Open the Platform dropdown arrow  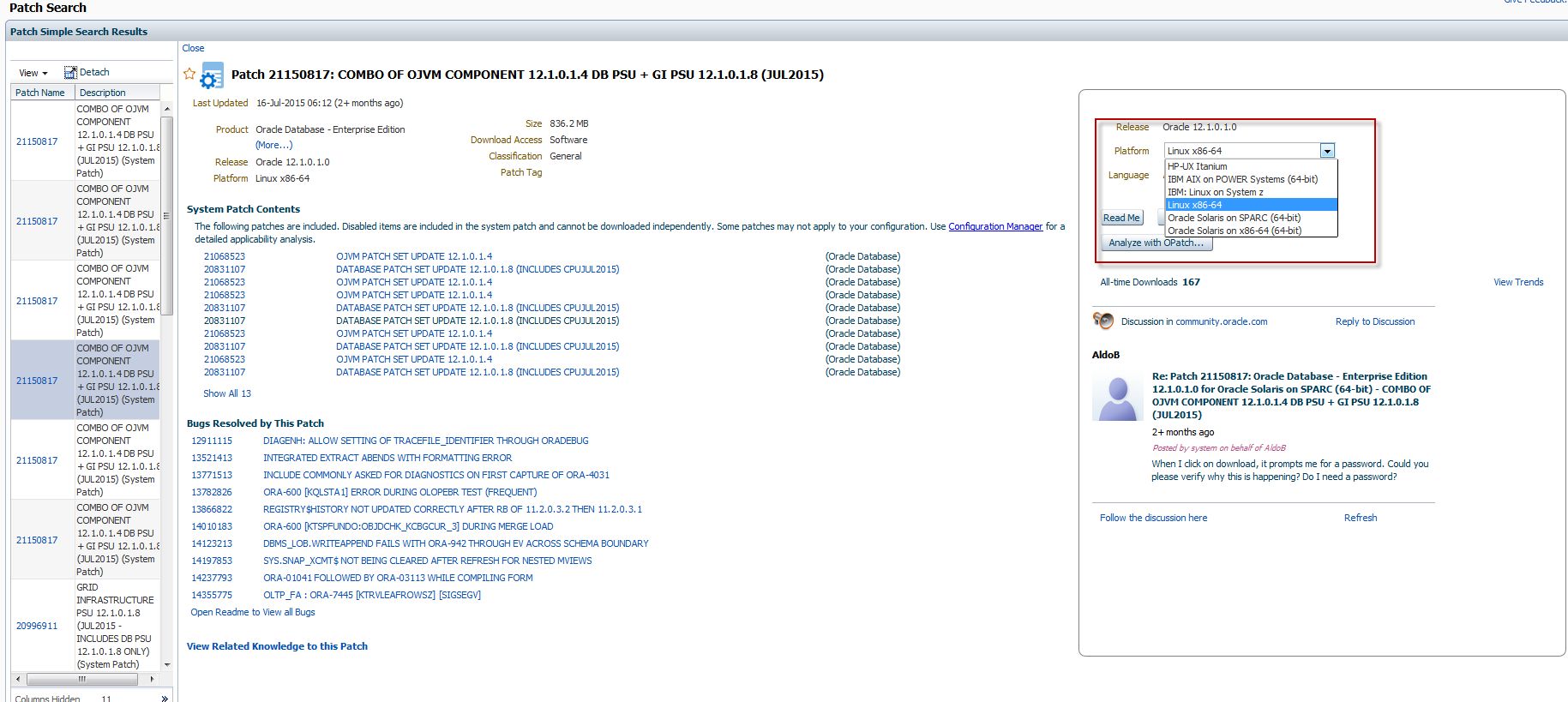tap(1327, 151)
